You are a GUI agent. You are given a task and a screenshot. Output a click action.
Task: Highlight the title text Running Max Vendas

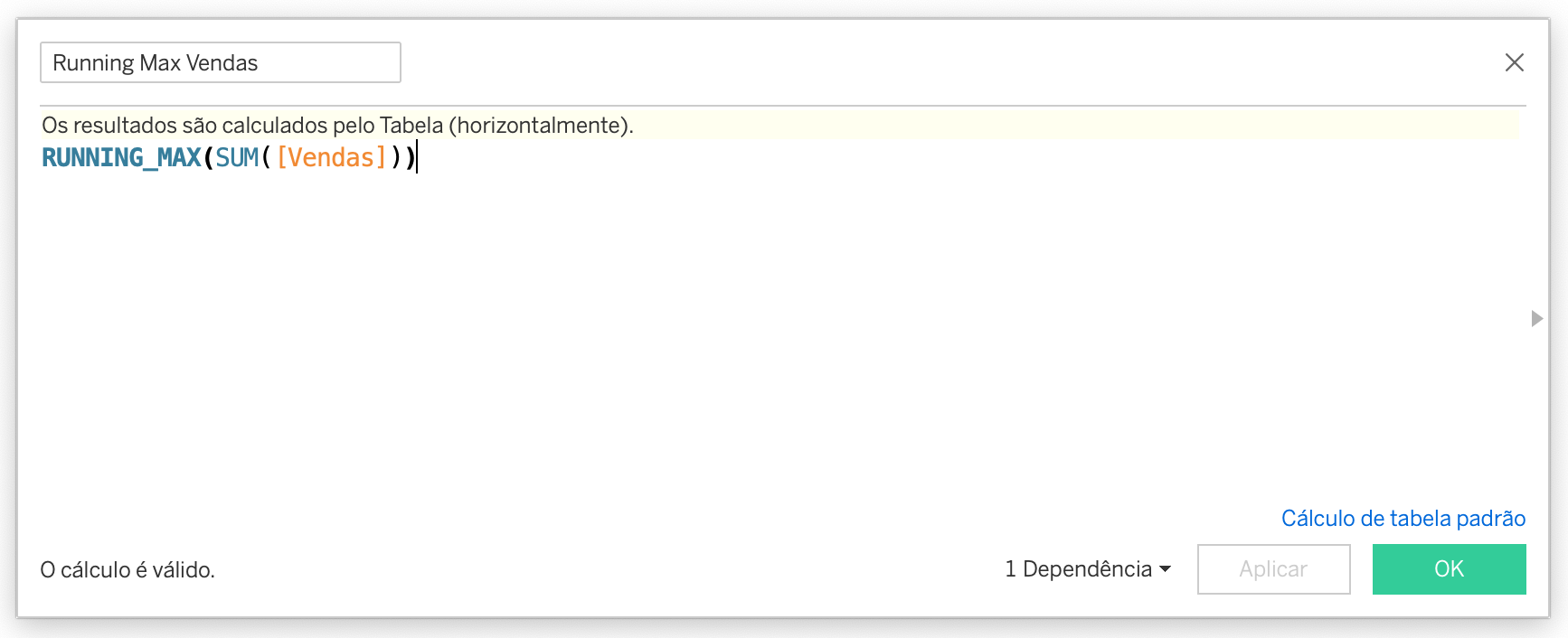coord(156,62)
